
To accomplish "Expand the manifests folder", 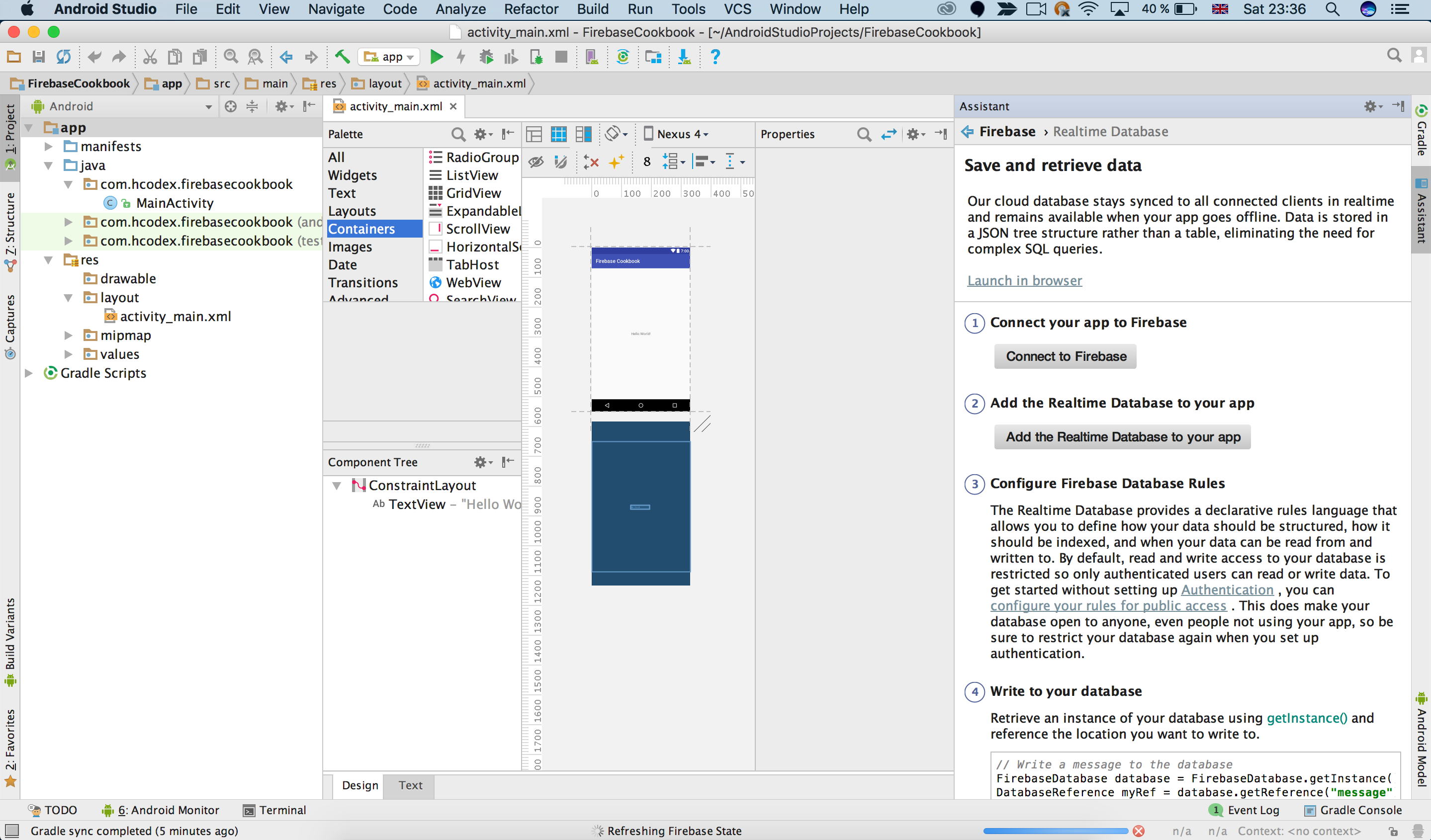I will point(49,147).
